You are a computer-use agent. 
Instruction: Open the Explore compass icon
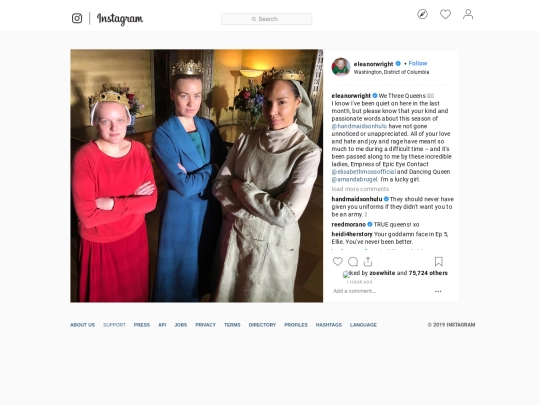(422, 14)
